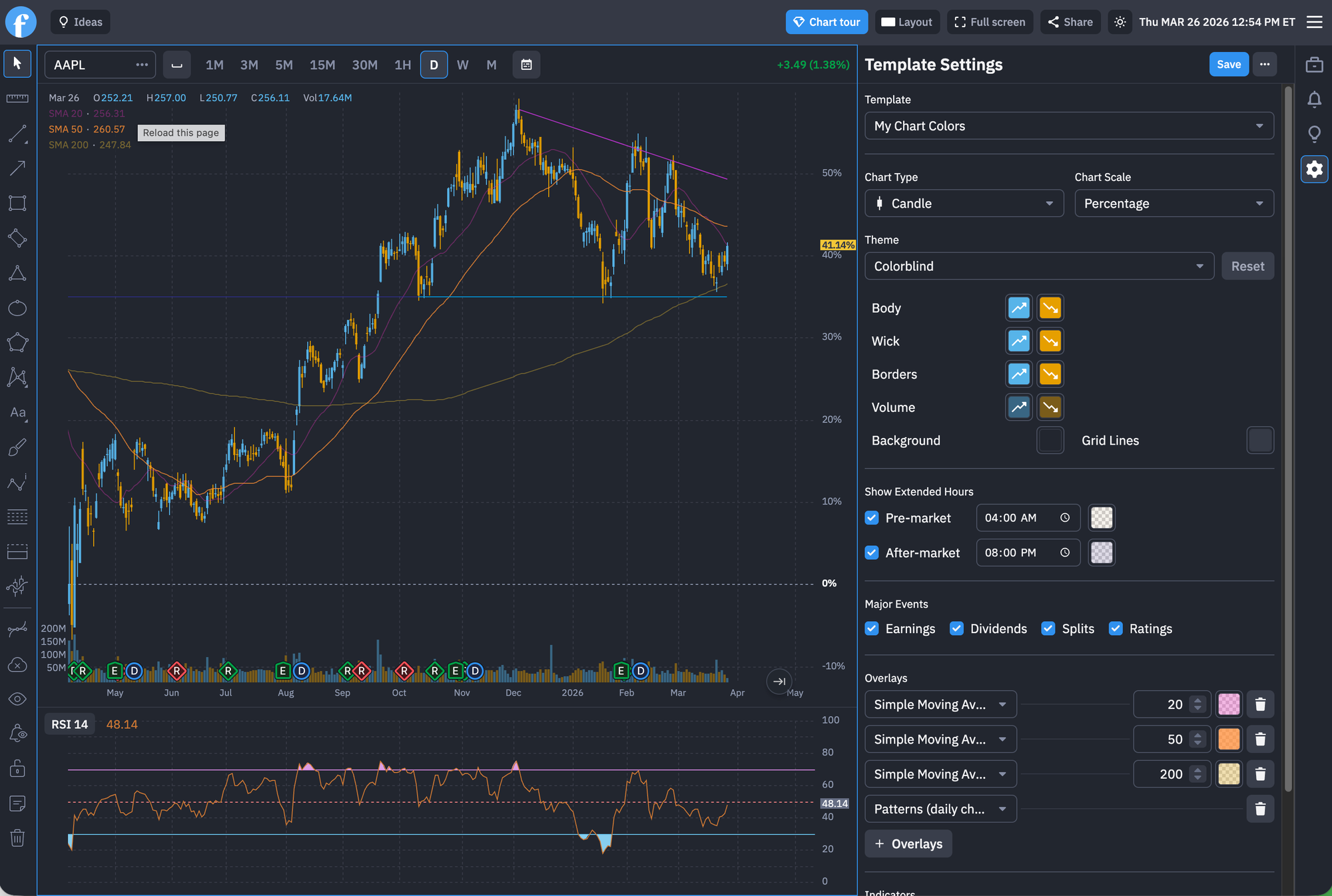Open the Chart Type Candle dropdown
The width and height of the screenshot is (1332, 896).
tap(964, 204)
